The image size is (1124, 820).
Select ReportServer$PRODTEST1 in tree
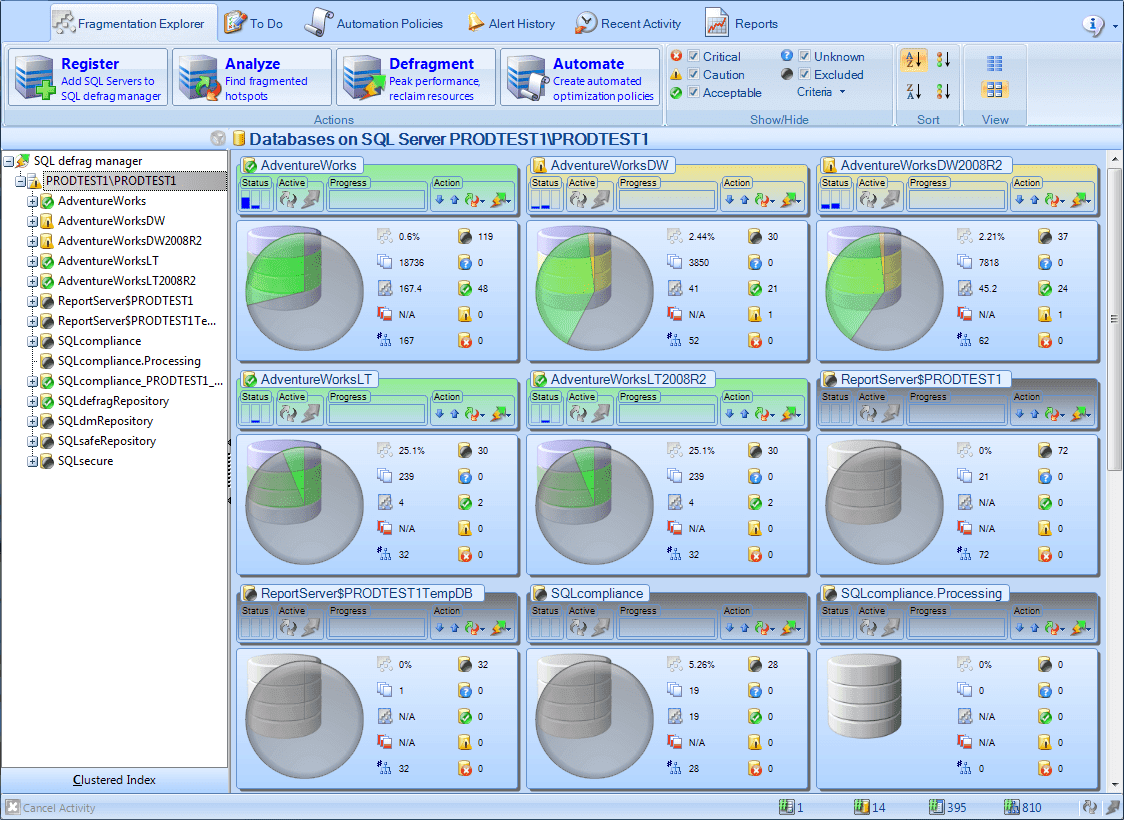(x=125, y=301)
